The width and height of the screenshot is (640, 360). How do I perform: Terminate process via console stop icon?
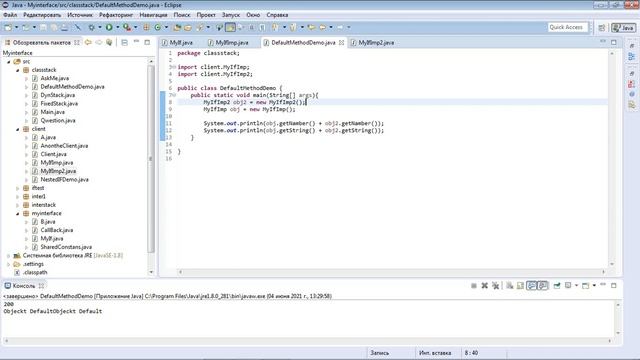click(x=474, y=286)
